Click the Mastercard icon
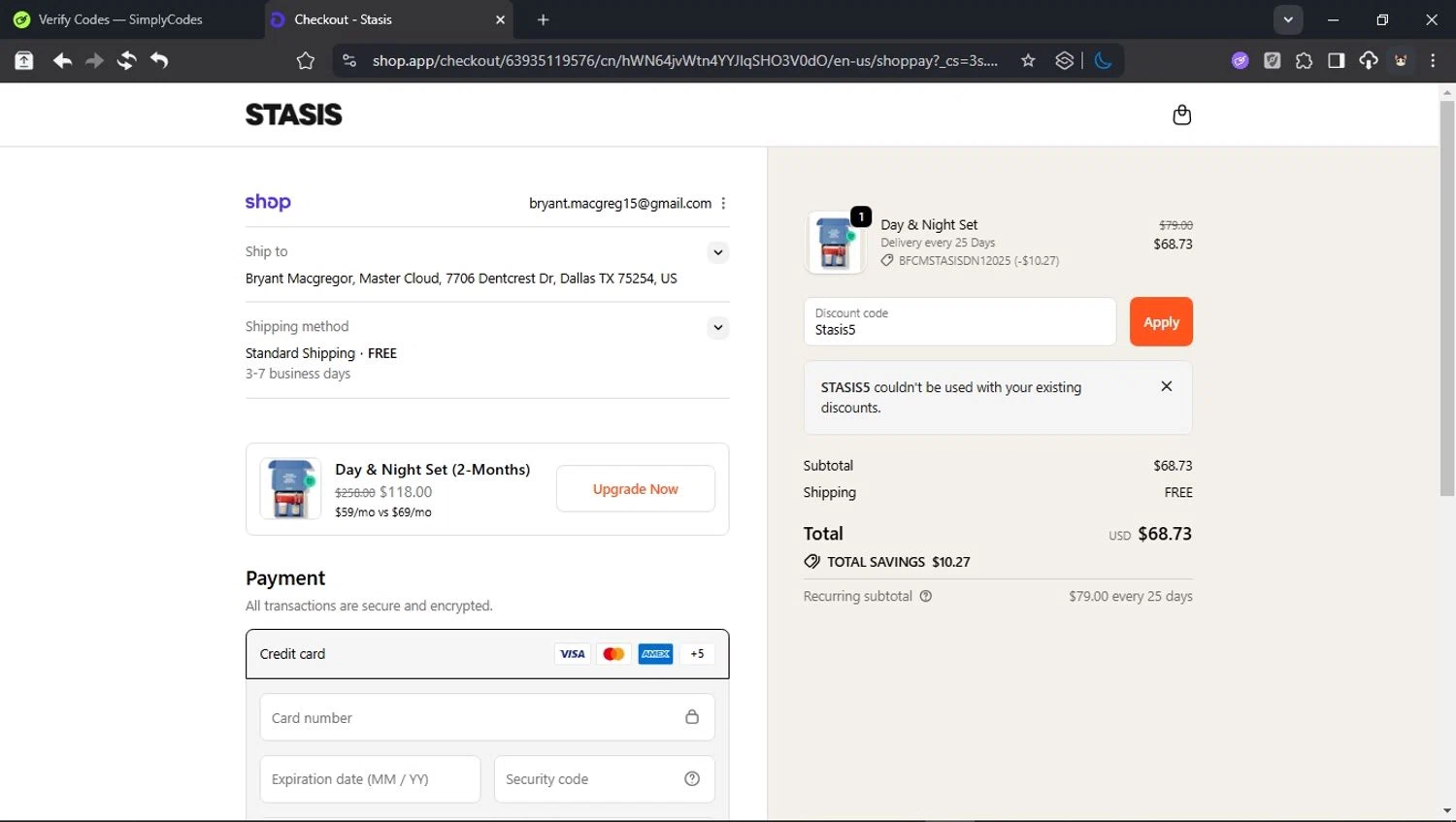Image resolution: width=1456 pixels, height=822 pixels. click(x=613, y=654)
